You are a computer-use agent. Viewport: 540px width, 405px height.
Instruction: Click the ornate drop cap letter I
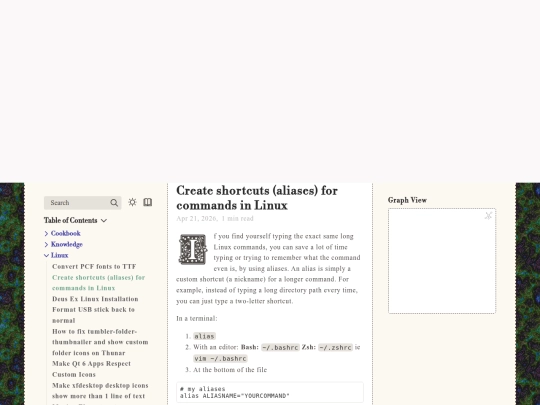pos(193,249)
